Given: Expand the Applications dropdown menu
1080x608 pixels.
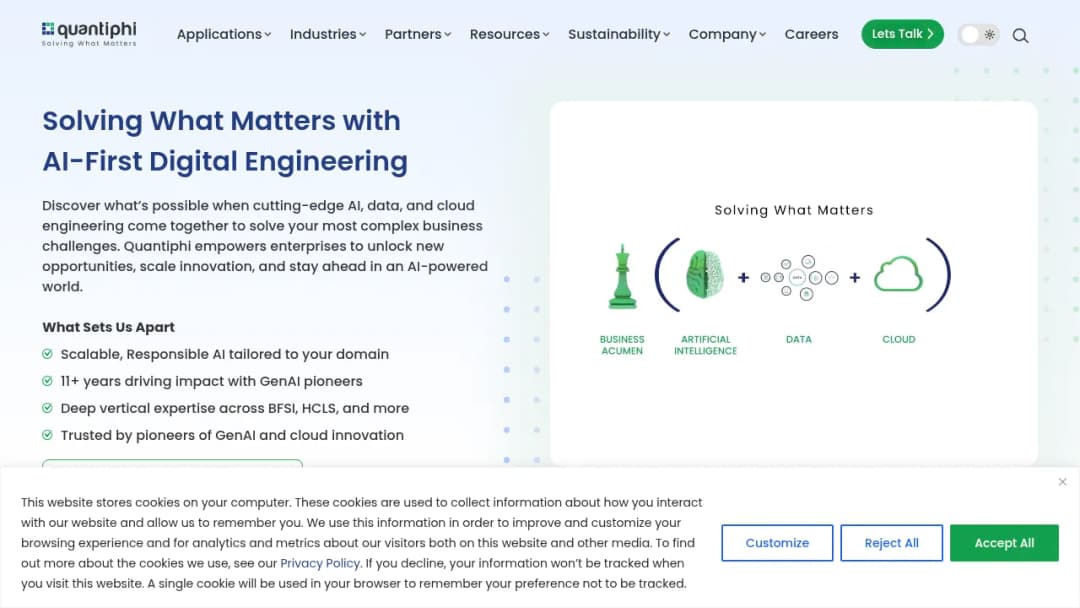Looking at the screenshot, I should (x=224, y=34).
